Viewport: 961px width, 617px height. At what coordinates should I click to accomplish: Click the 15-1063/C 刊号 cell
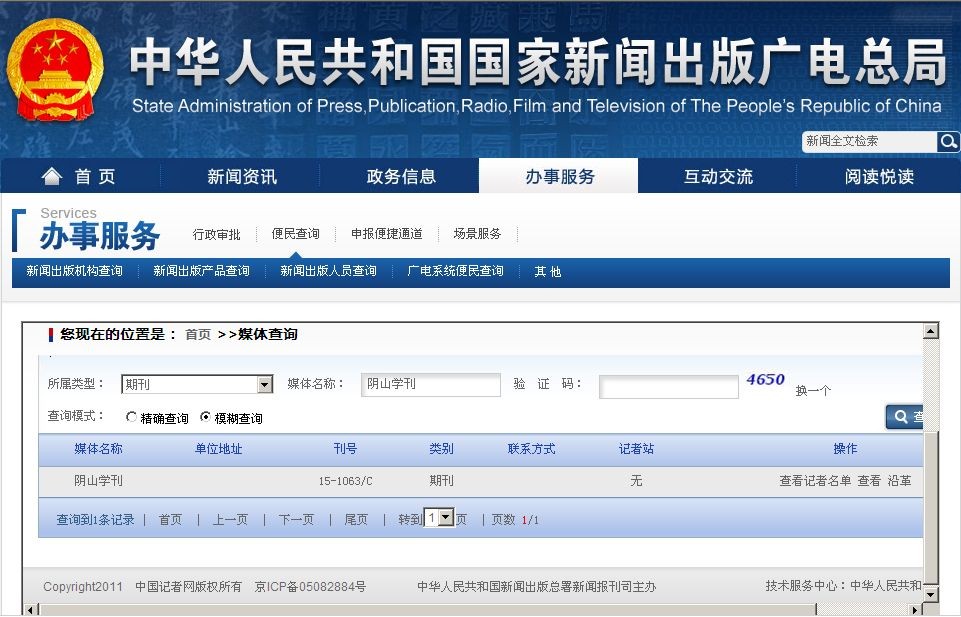(345, 482)
